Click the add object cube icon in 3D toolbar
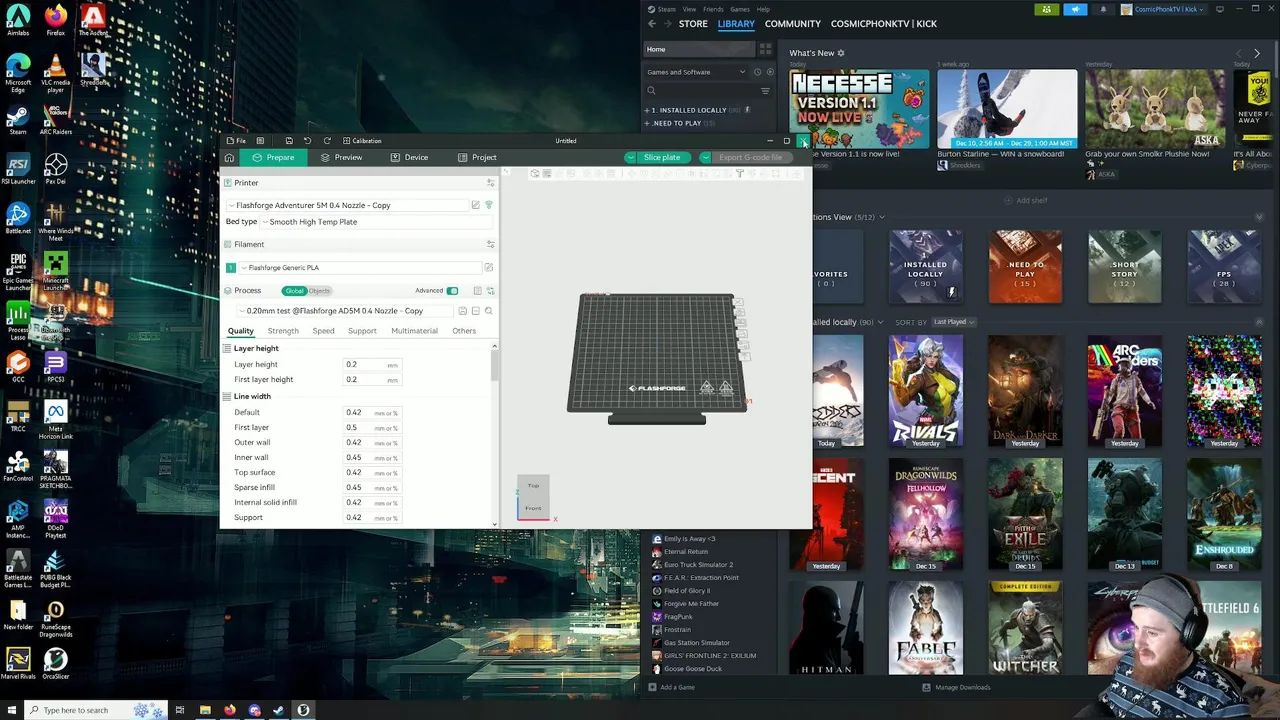Image resolution: width=1280 pixels, height=720 pixels. [x=535, y=174]
